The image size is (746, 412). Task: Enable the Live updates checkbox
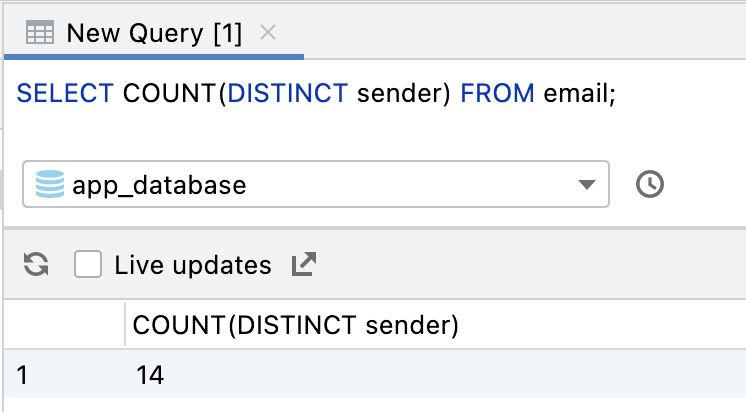[x=89, y=265]
